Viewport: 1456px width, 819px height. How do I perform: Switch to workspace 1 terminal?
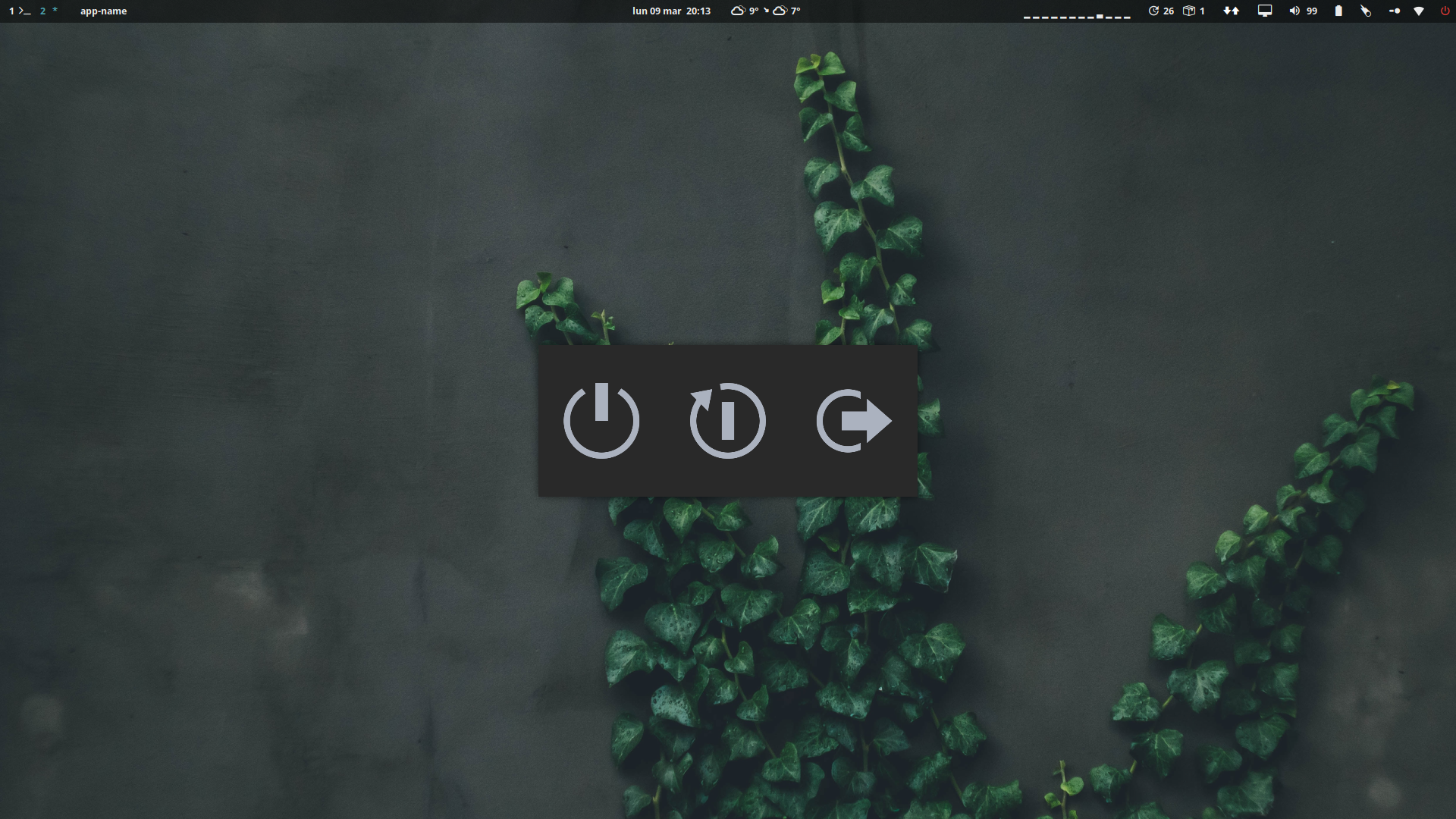pyautogui.click(x=20, y=11)
